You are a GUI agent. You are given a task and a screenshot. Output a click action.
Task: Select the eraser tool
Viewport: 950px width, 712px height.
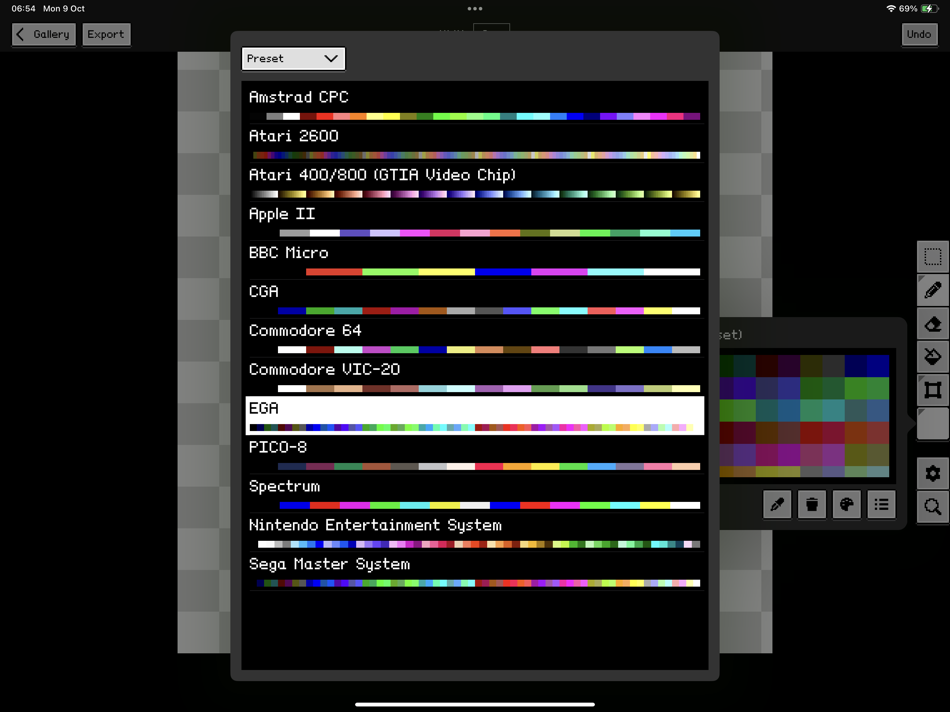932,324
